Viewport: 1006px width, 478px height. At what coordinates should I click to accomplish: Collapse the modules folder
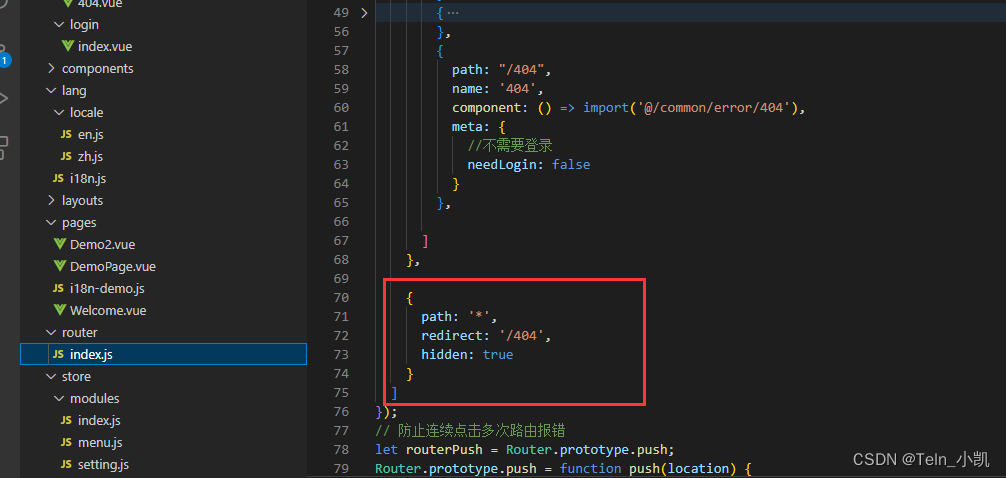click(x=60, y=398)
